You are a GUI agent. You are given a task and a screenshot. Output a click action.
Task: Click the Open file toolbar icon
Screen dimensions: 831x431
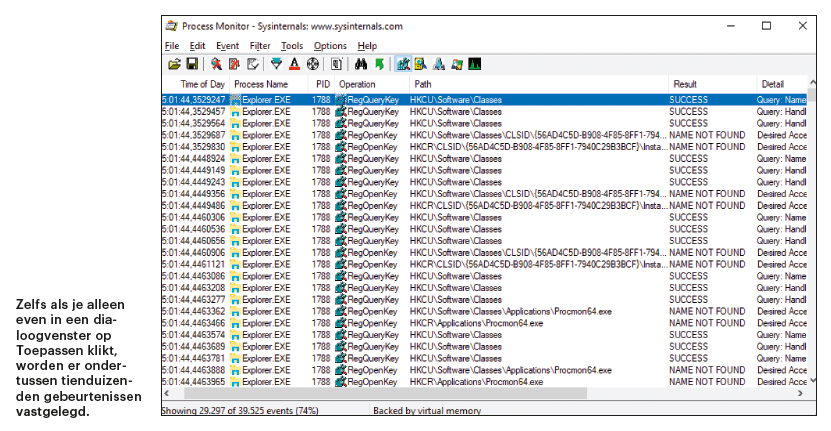tap(173, 64)
